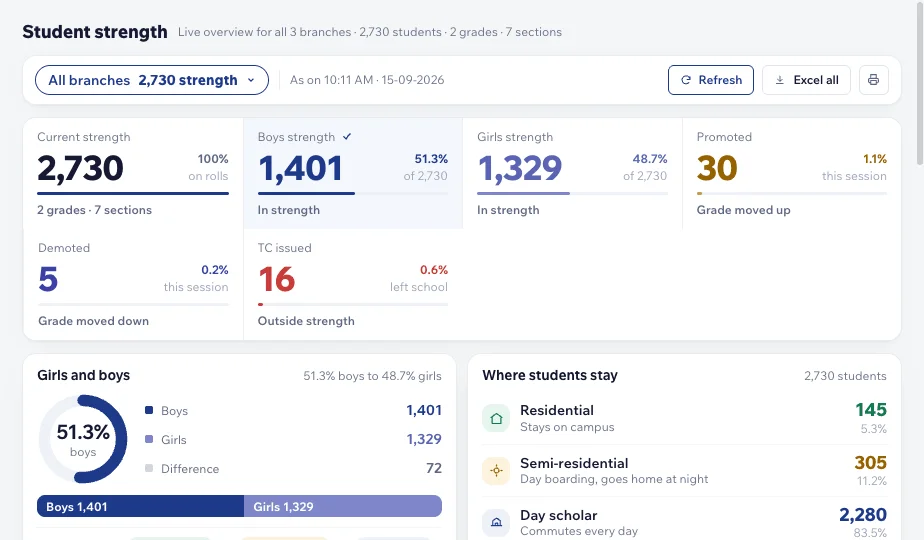924x540 pixels.
Task: Click the timestamp As on 10:11 AM
Action: coord(367,80)
